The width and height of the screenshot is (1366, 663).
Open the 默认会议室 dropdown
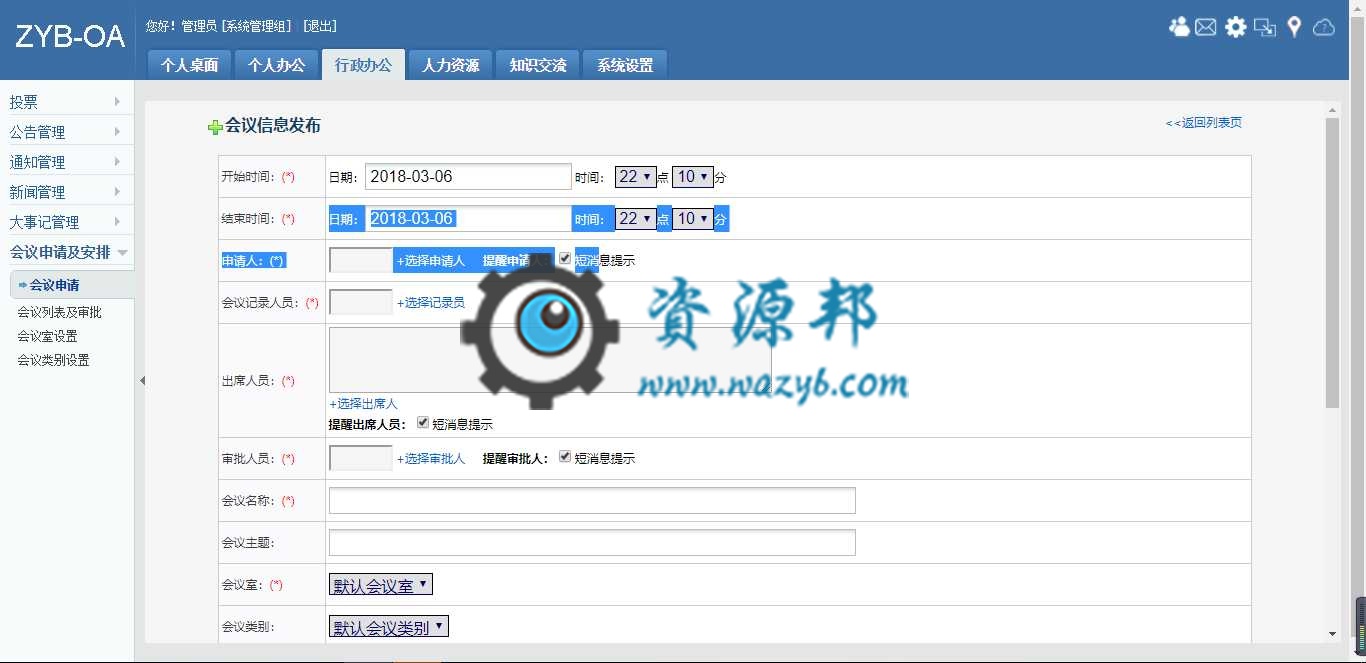point(381,585)
